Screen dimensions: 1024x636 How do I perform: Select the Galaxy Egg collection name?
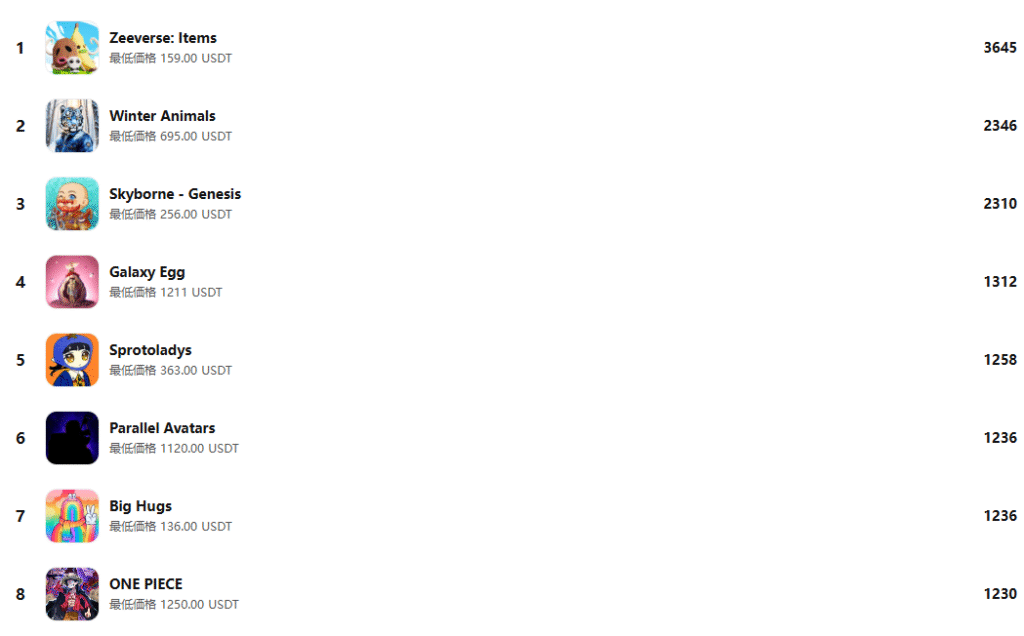[147, 272]
